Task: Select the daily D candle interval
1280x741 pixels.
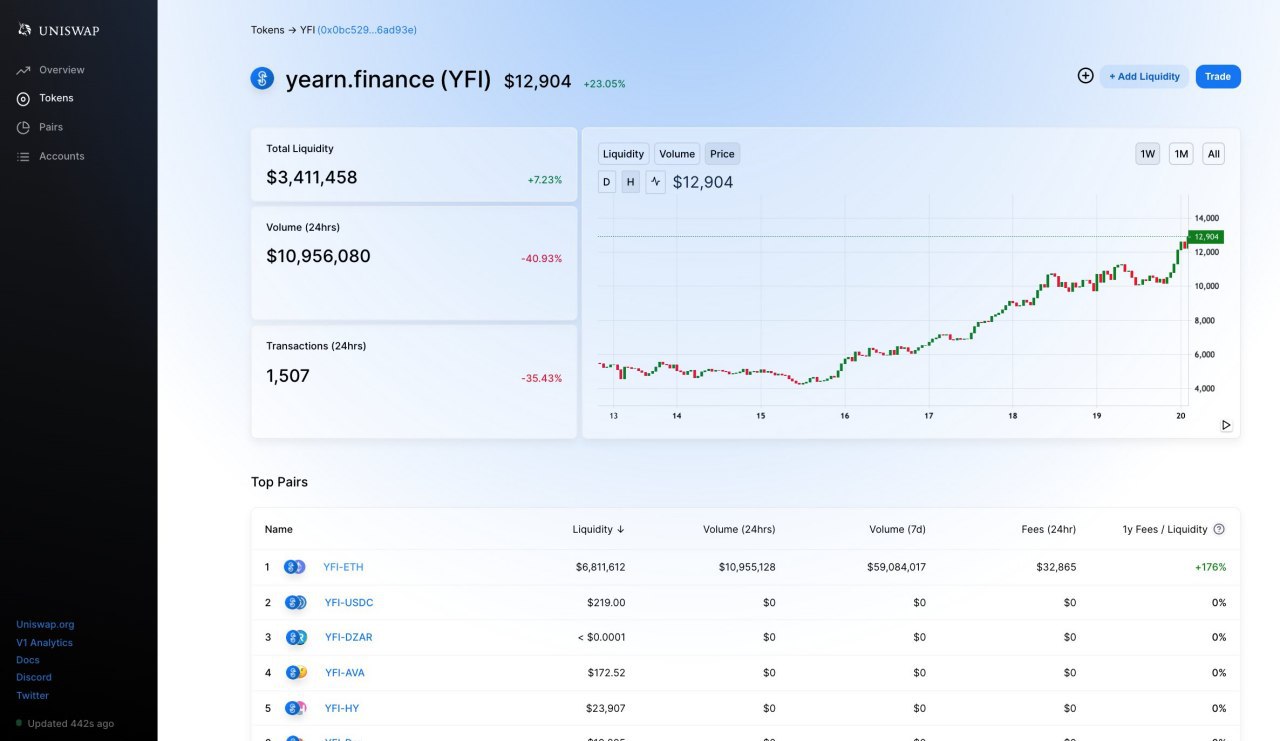Action: click(607, 182)
